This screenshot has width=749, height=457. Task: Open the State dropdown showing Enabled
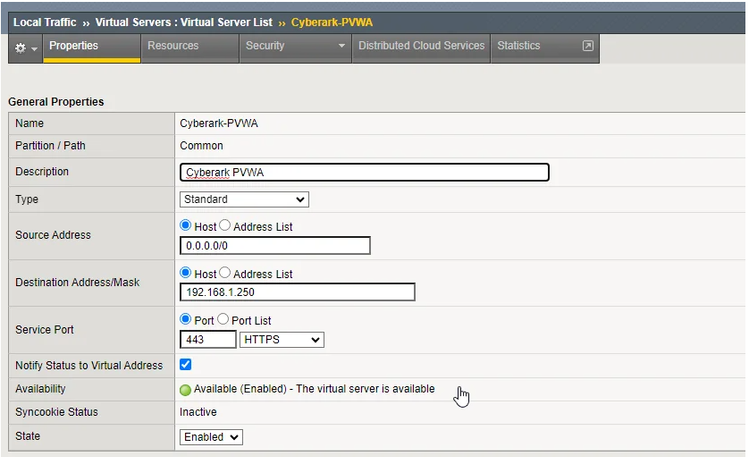point(211,437)
